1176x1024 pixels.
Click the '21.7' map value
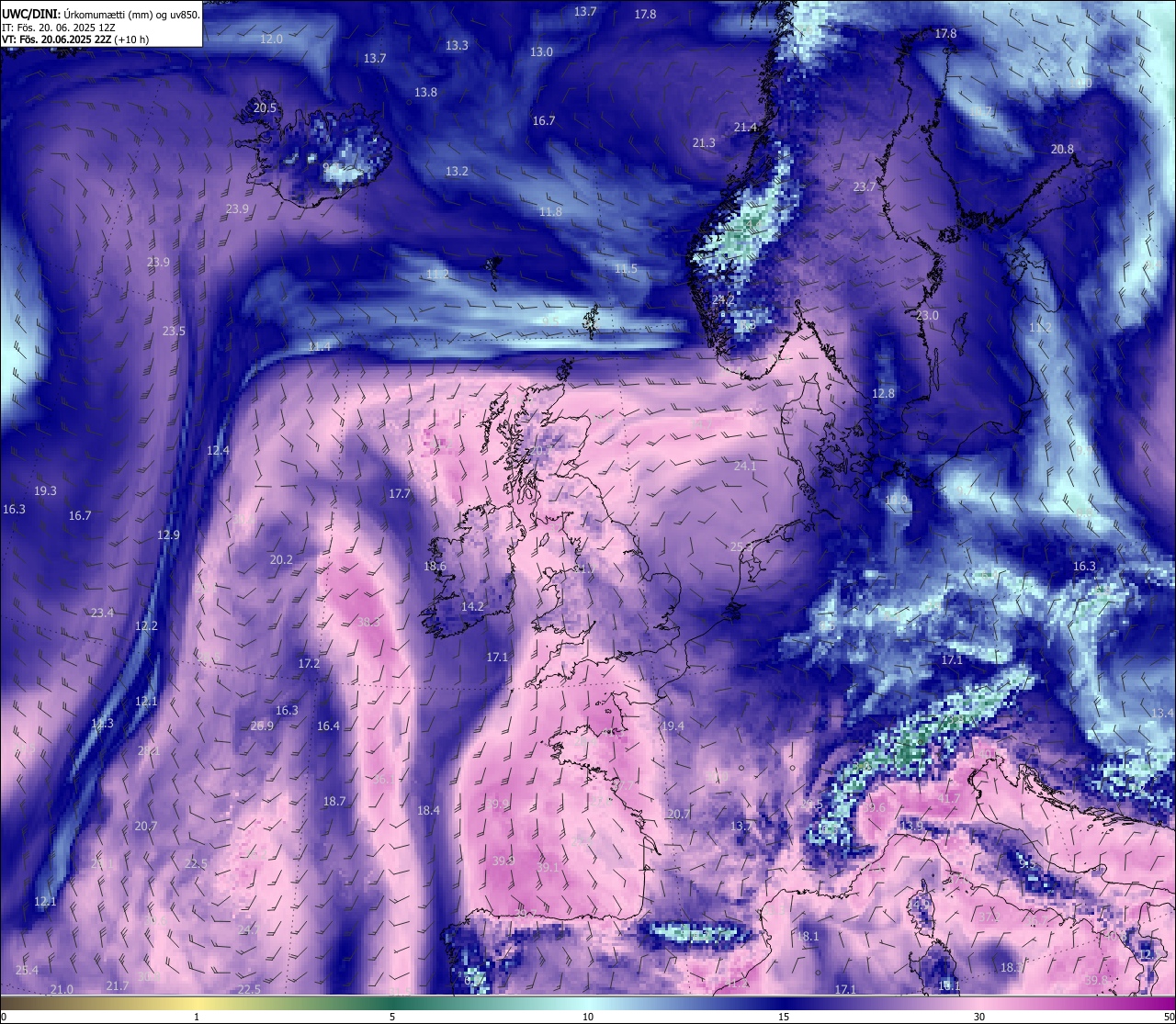118,985
